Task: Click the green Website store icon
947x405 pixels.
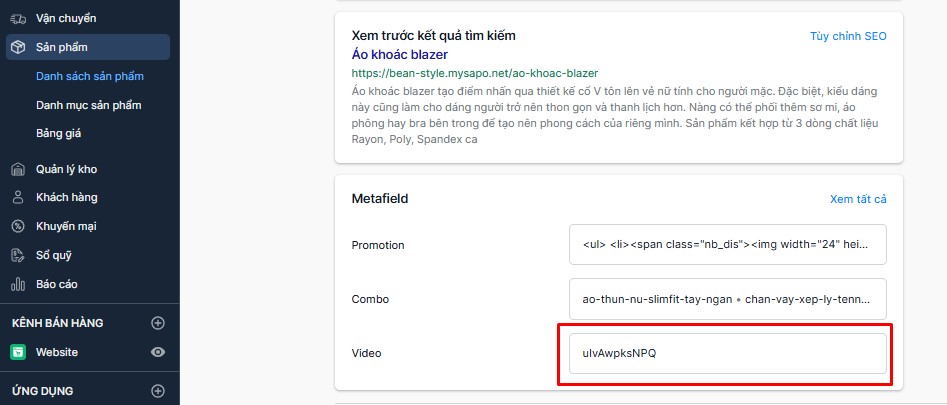Action: tap(18, 352)
